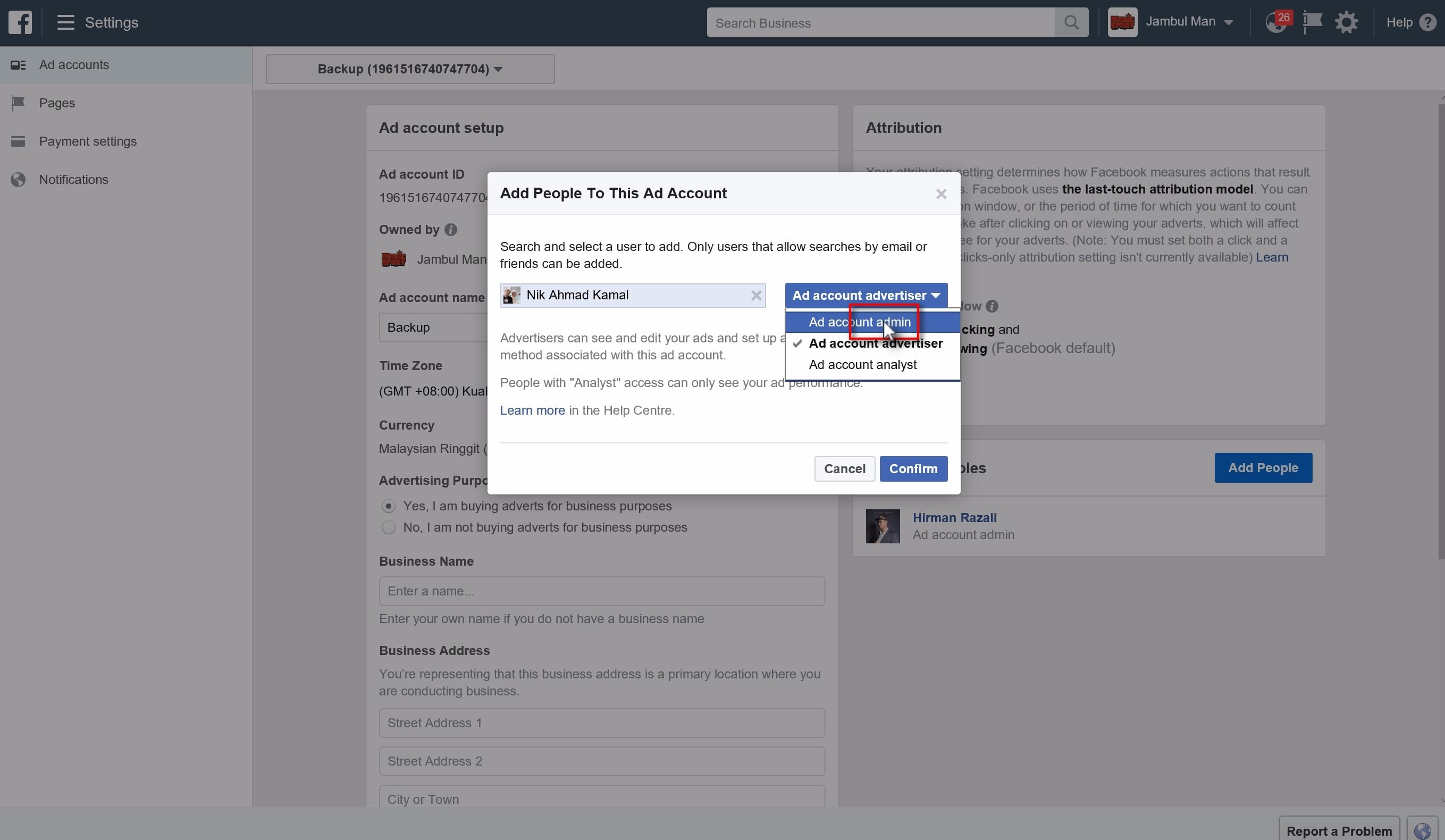Click the Pages flag icon in sidebar
The height and width of the screenshot is (840, 1445).
19,103
